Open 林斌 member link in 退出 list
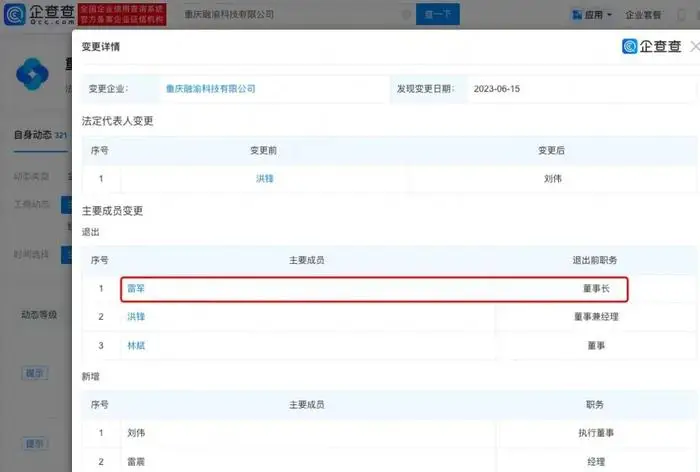 [x=136, y=345]
